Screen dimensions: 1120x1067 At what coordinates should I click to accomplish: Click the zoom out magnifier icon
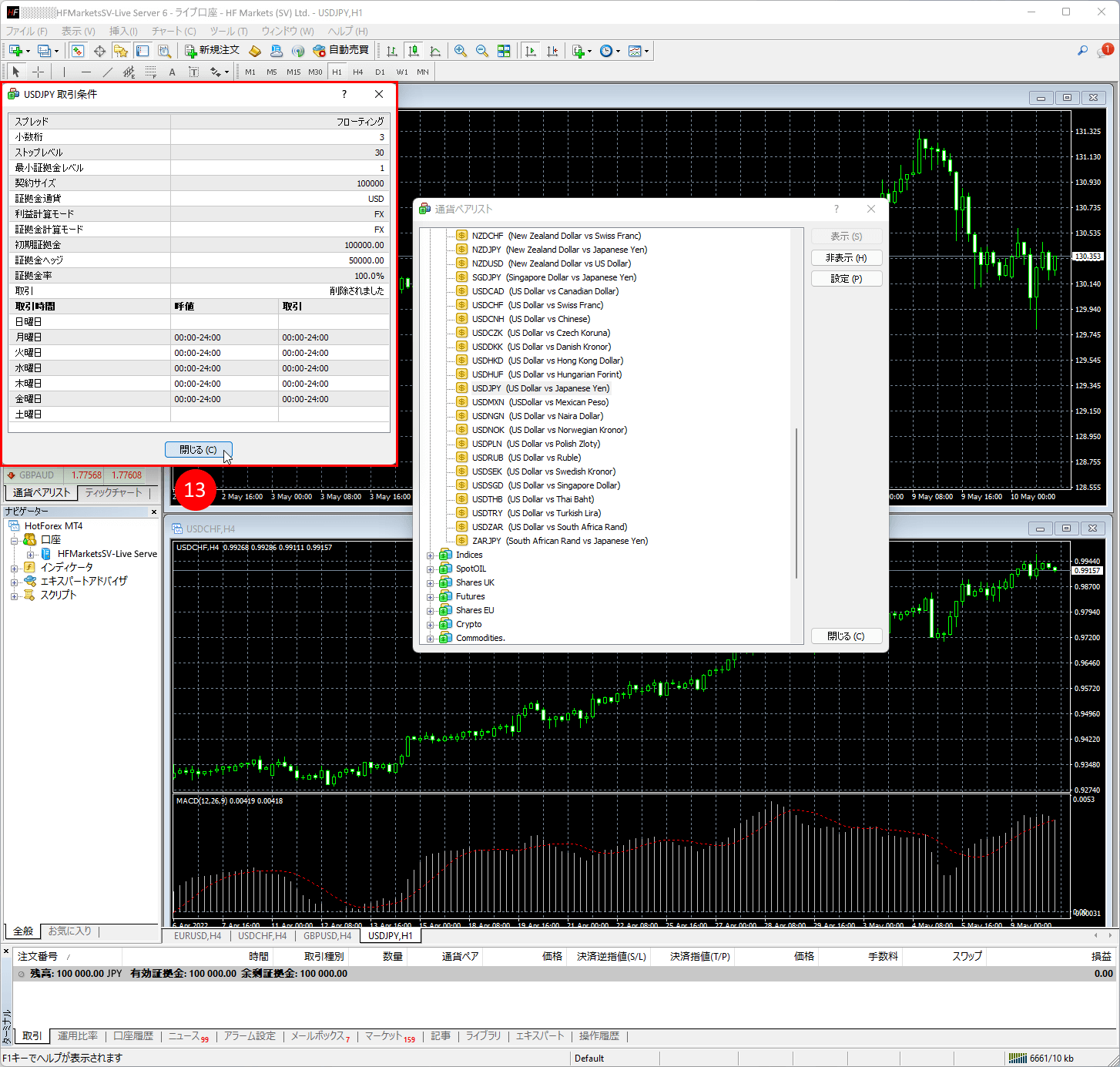click(x=482, y=51)
